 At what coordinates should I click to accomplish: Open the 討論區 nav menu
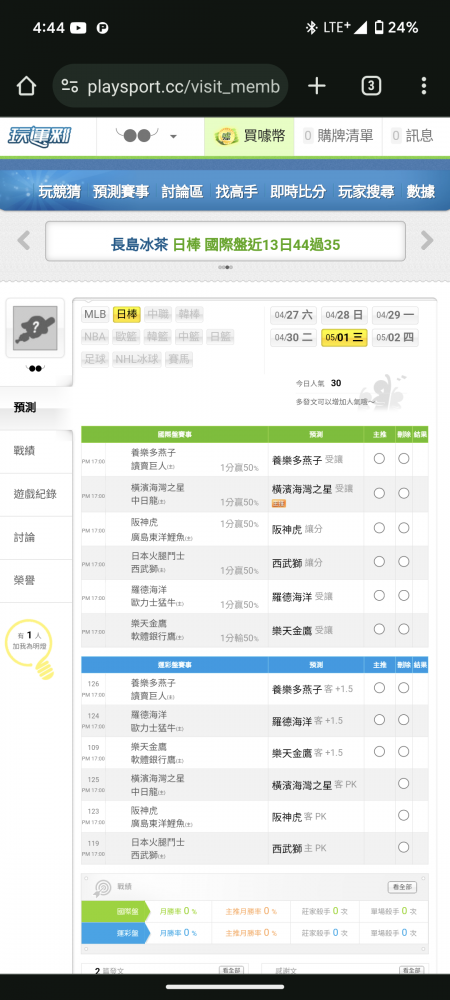pos(182,191)
